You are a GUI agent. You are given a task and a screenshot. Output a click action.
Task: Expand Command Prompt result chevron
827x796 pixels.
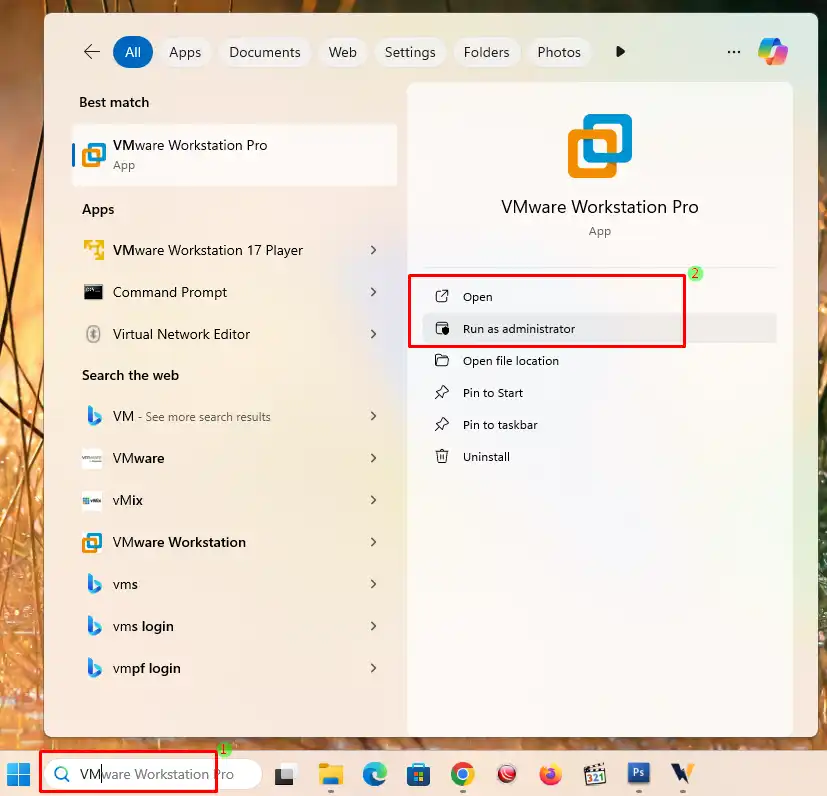[373, 292]
